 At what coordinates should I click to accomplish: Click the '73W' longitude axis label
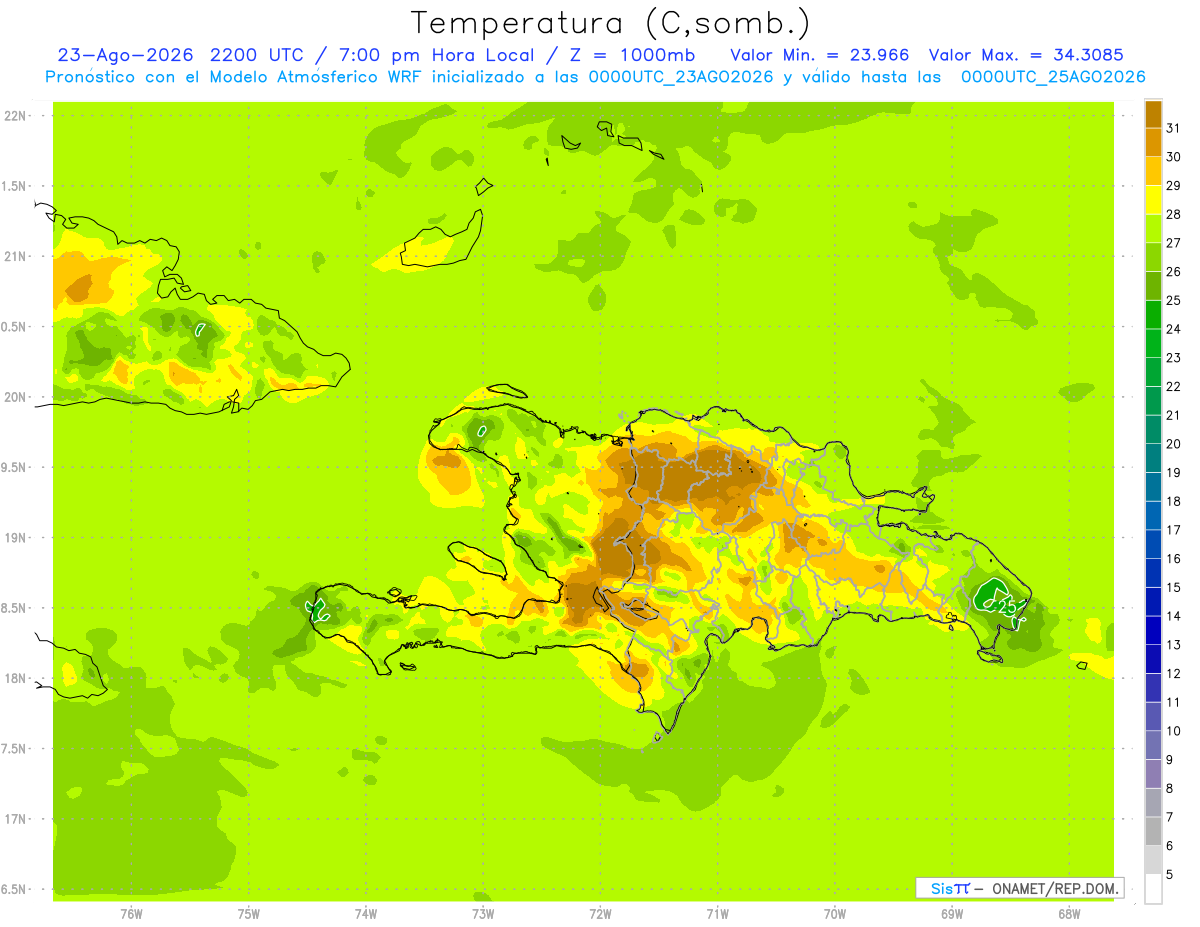point(482,913)
